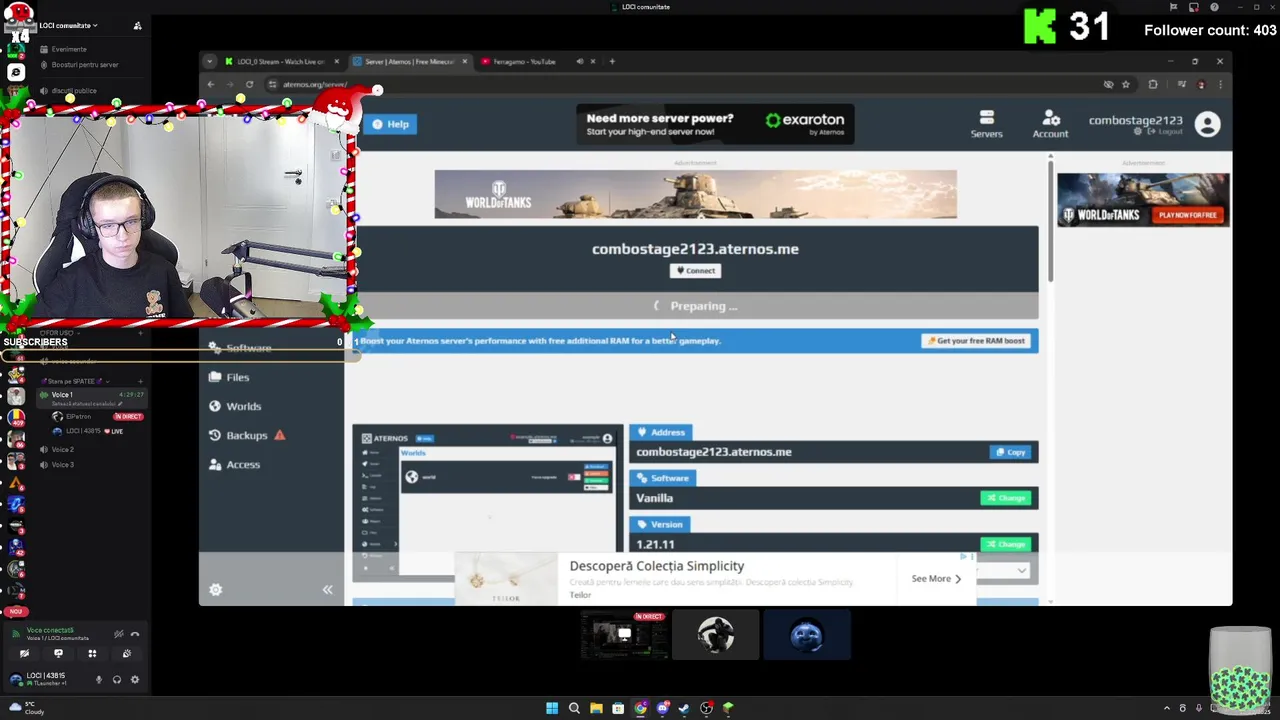Bookmark this page with the star icon

(x=1126, y=85)
